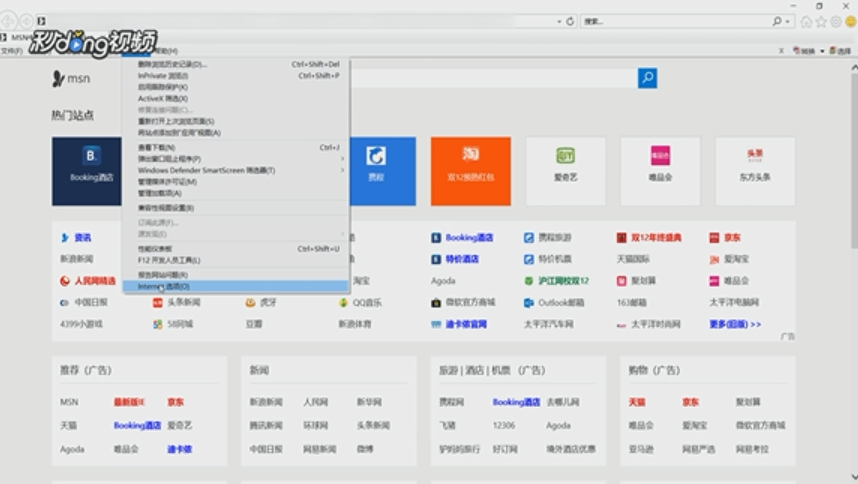The height and width of the screenshot is (484, 858).
Task: Open the 4399小游戏 link
Action: coord(81,324)
